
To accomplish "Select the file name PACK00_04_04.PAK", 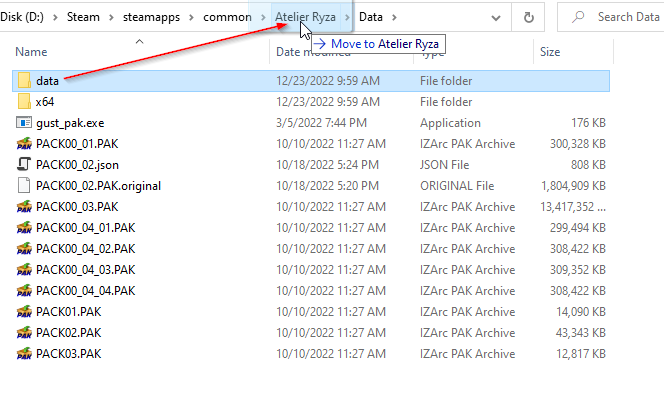I will click(86, 291).
